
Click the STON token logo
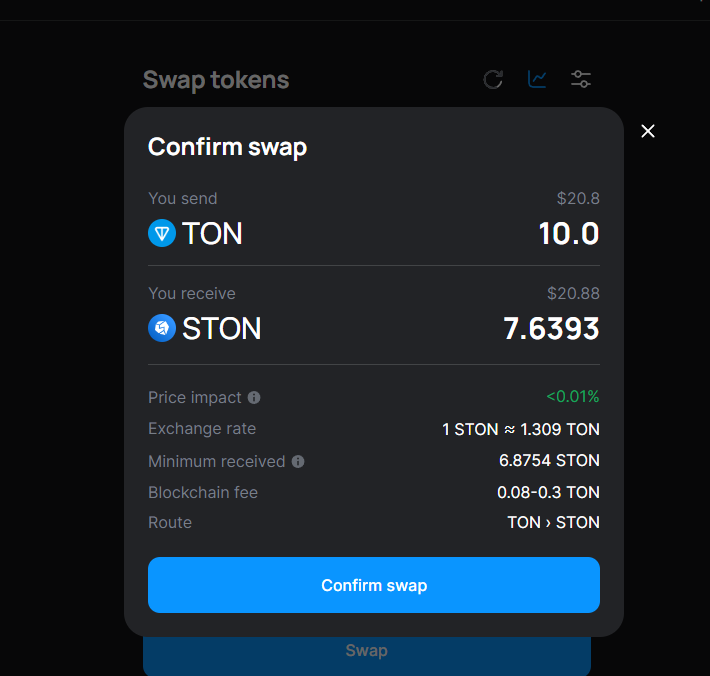point(162,328)
